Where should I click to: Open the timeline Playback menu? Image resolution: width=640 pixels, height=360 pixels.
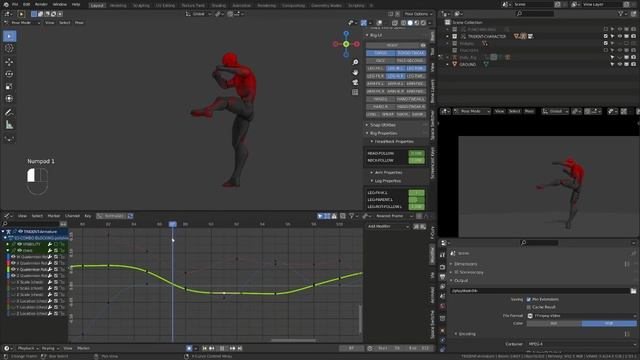click(27, 348)
